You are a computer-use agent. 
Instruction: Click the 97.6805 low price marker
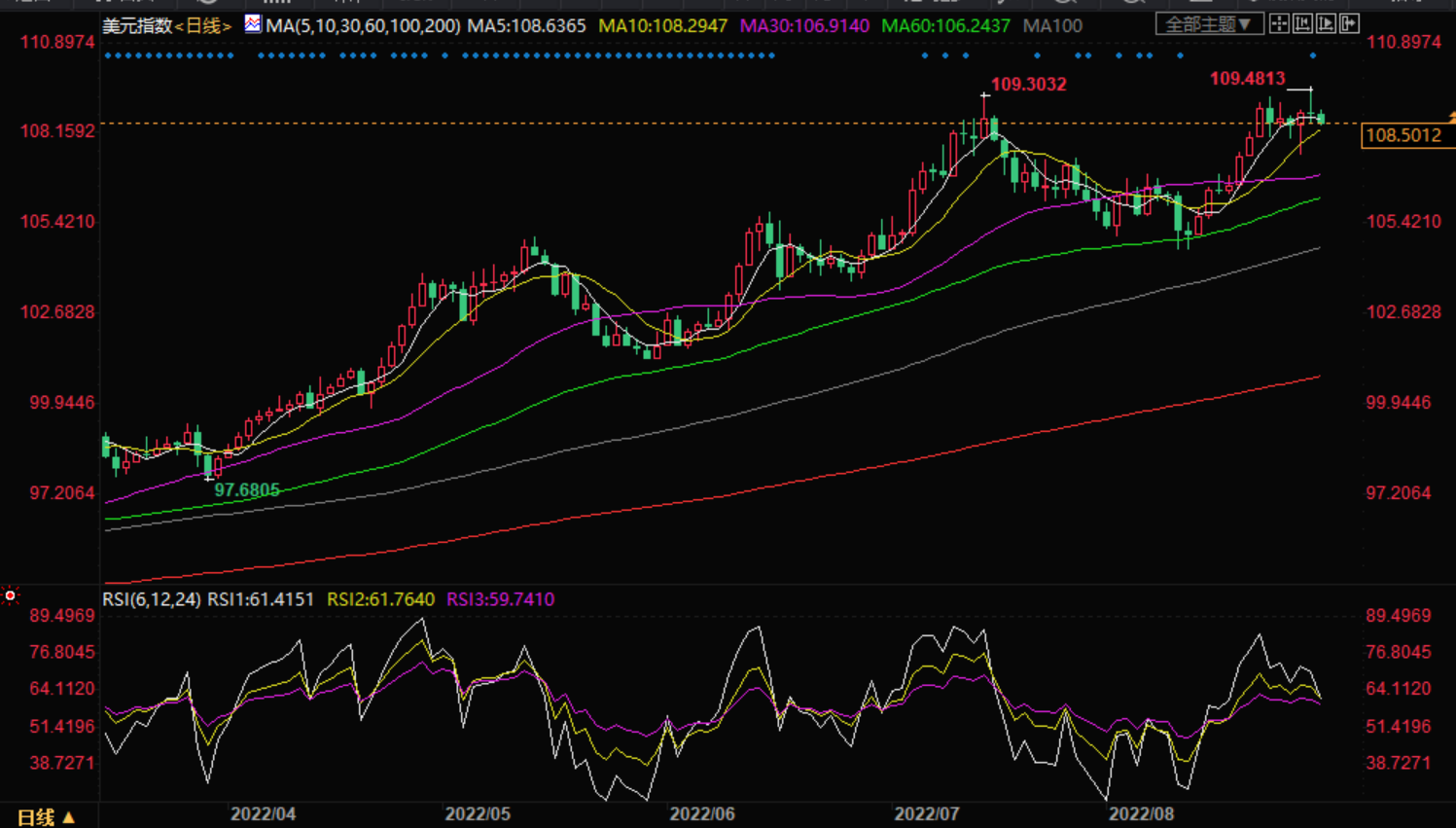(247, 490)
